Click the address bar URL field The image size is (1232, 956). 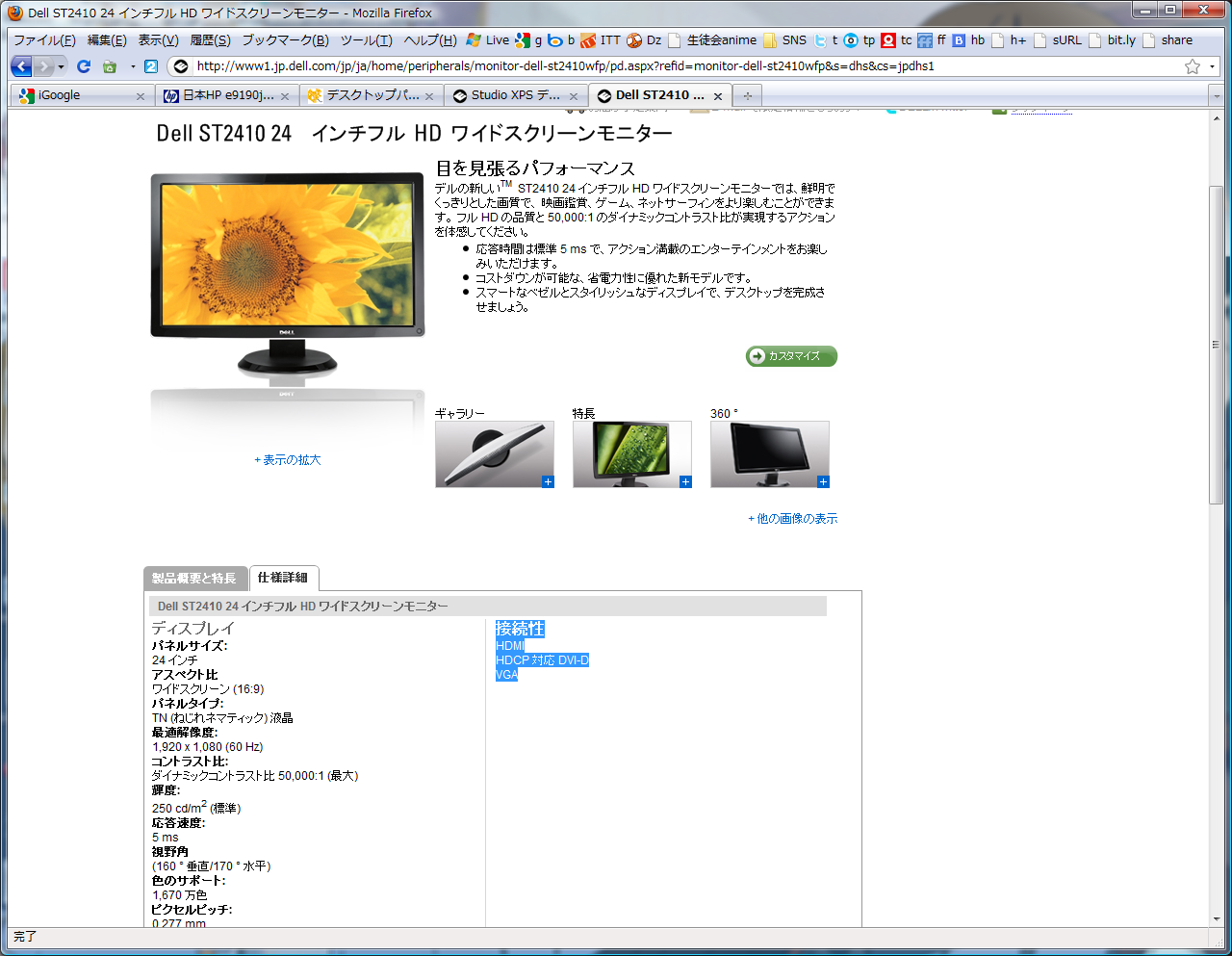point(686,66)
